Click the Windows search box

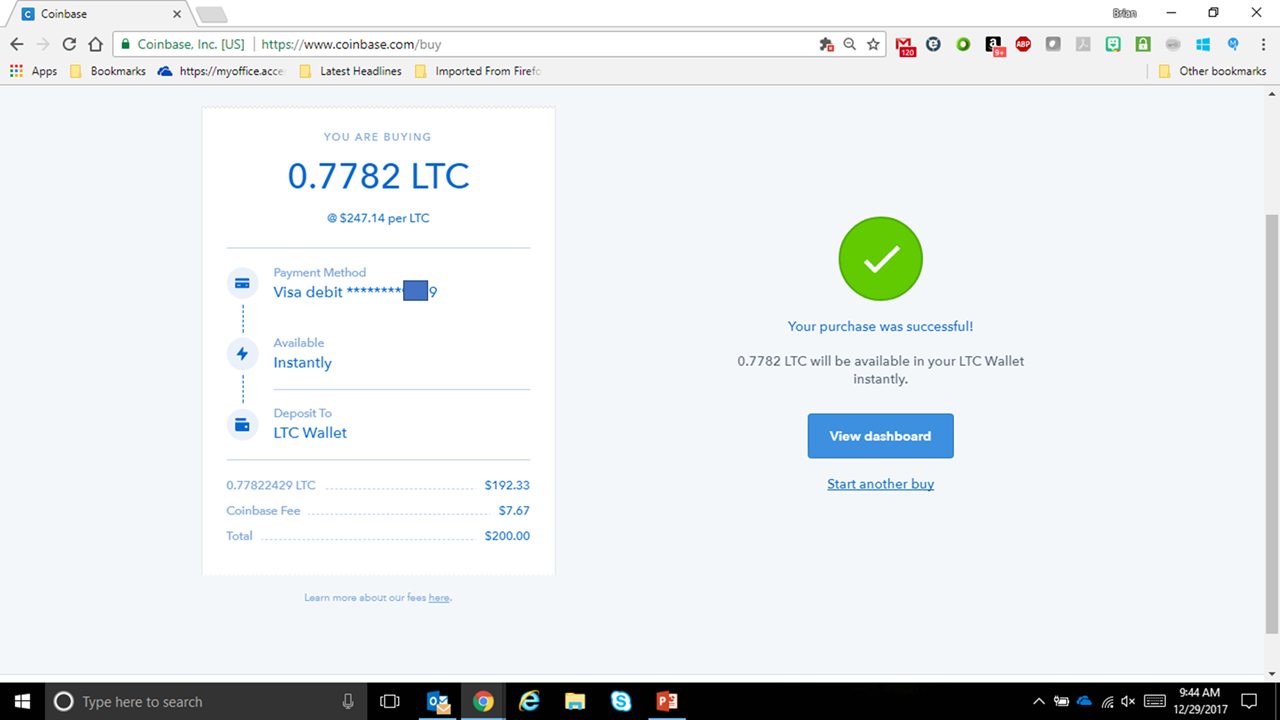[x=205, y=701]
